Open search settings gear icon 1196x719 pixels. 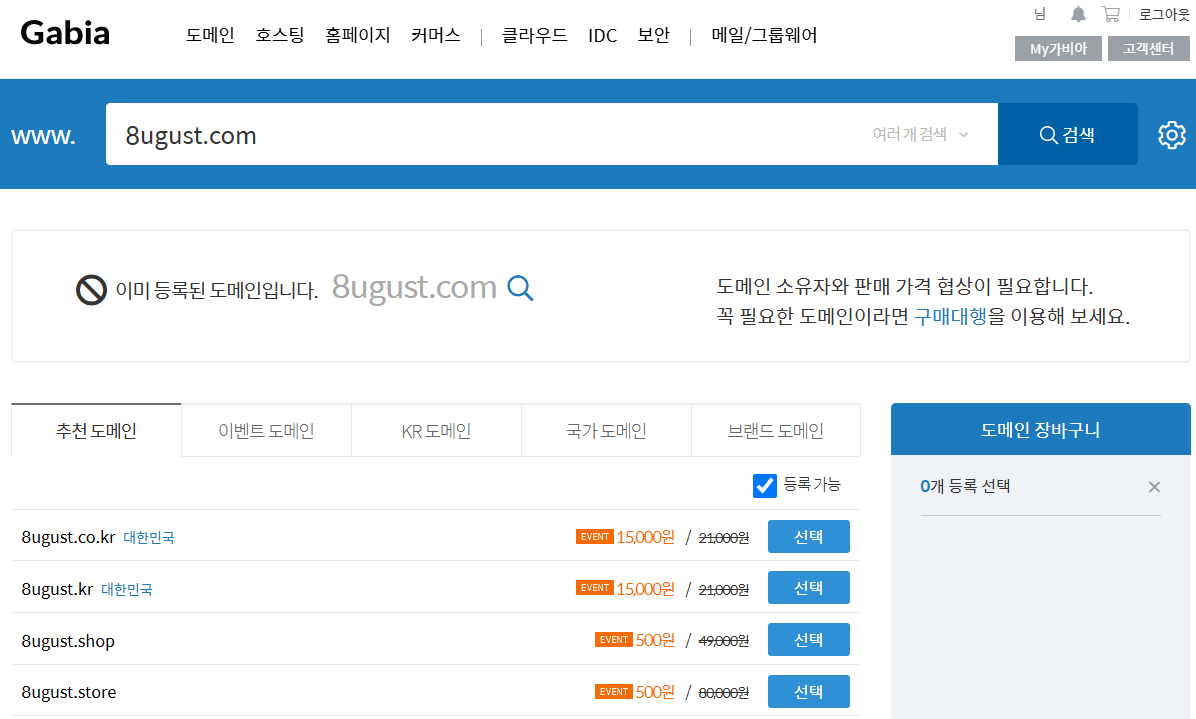pos(1172,135)
